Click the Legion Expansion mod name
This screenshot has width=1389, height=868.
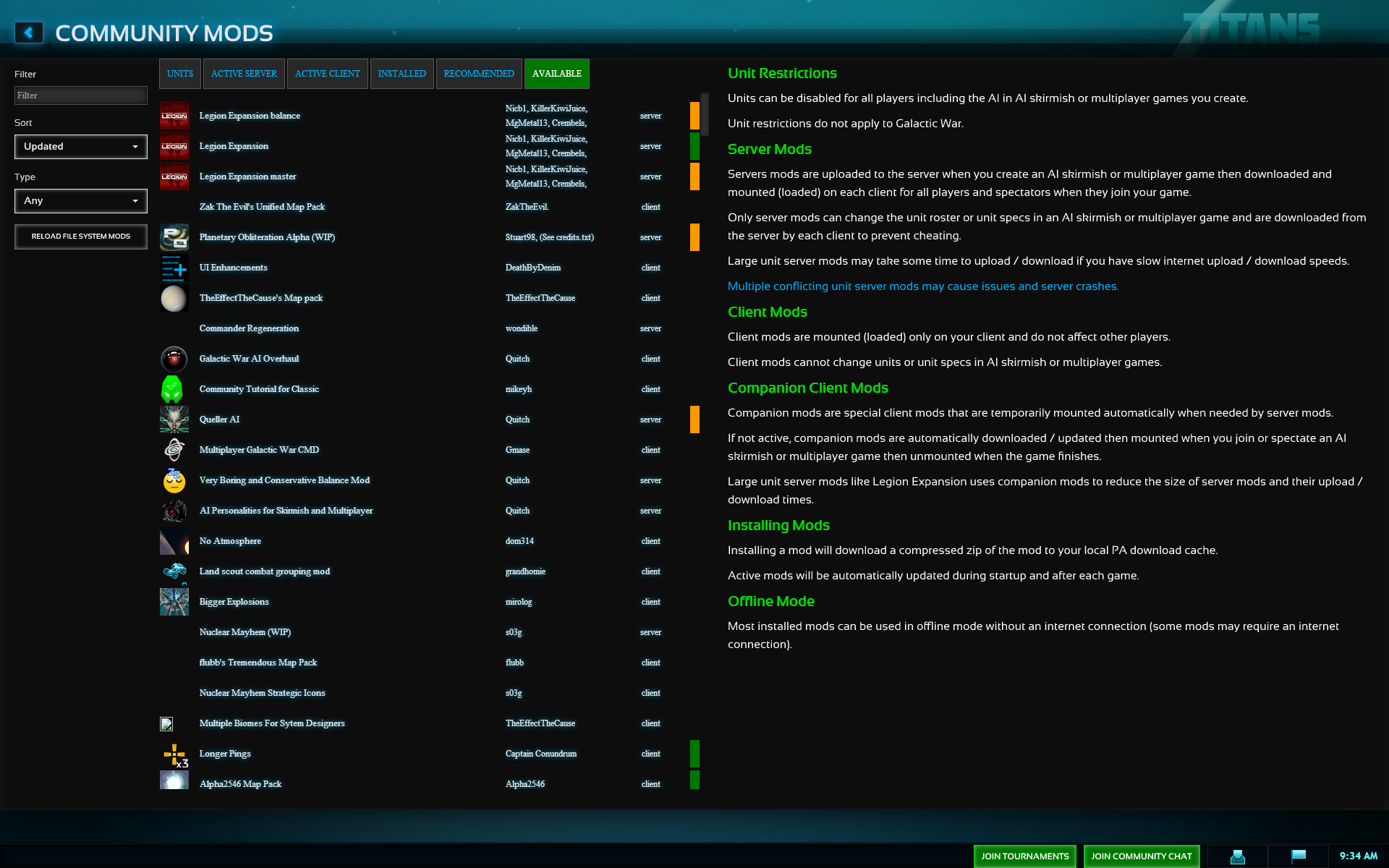coord(234,146)
